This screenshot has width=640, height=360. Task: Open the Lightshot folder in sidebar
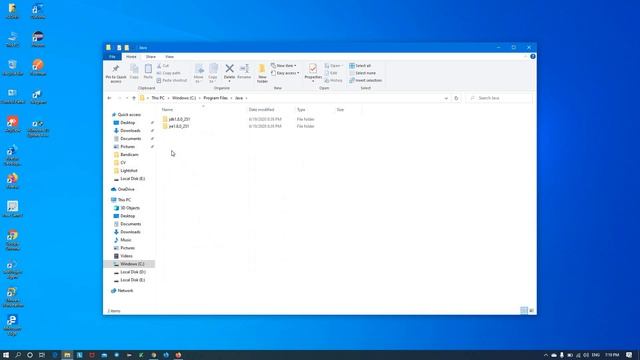coord(129,171)
